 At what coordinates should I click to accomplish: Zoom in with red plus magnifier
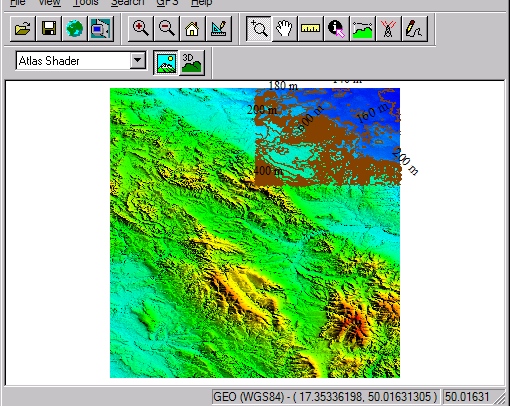141,29
